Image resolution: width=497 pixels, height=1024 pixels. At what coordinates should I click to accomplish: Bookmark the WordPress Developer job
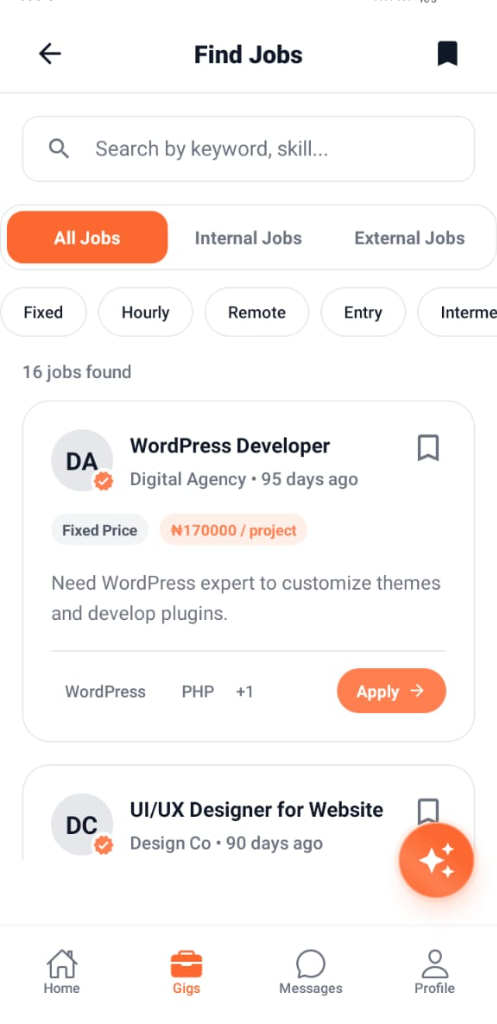click(428, 448)
